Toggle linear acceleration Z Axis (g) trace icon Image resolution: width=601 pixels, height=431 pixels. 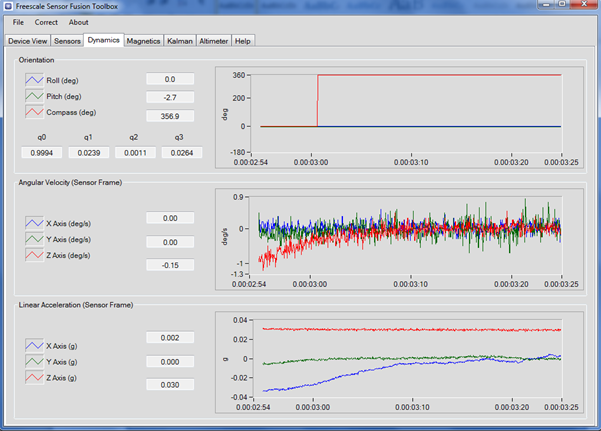click(x=34, y=378)
